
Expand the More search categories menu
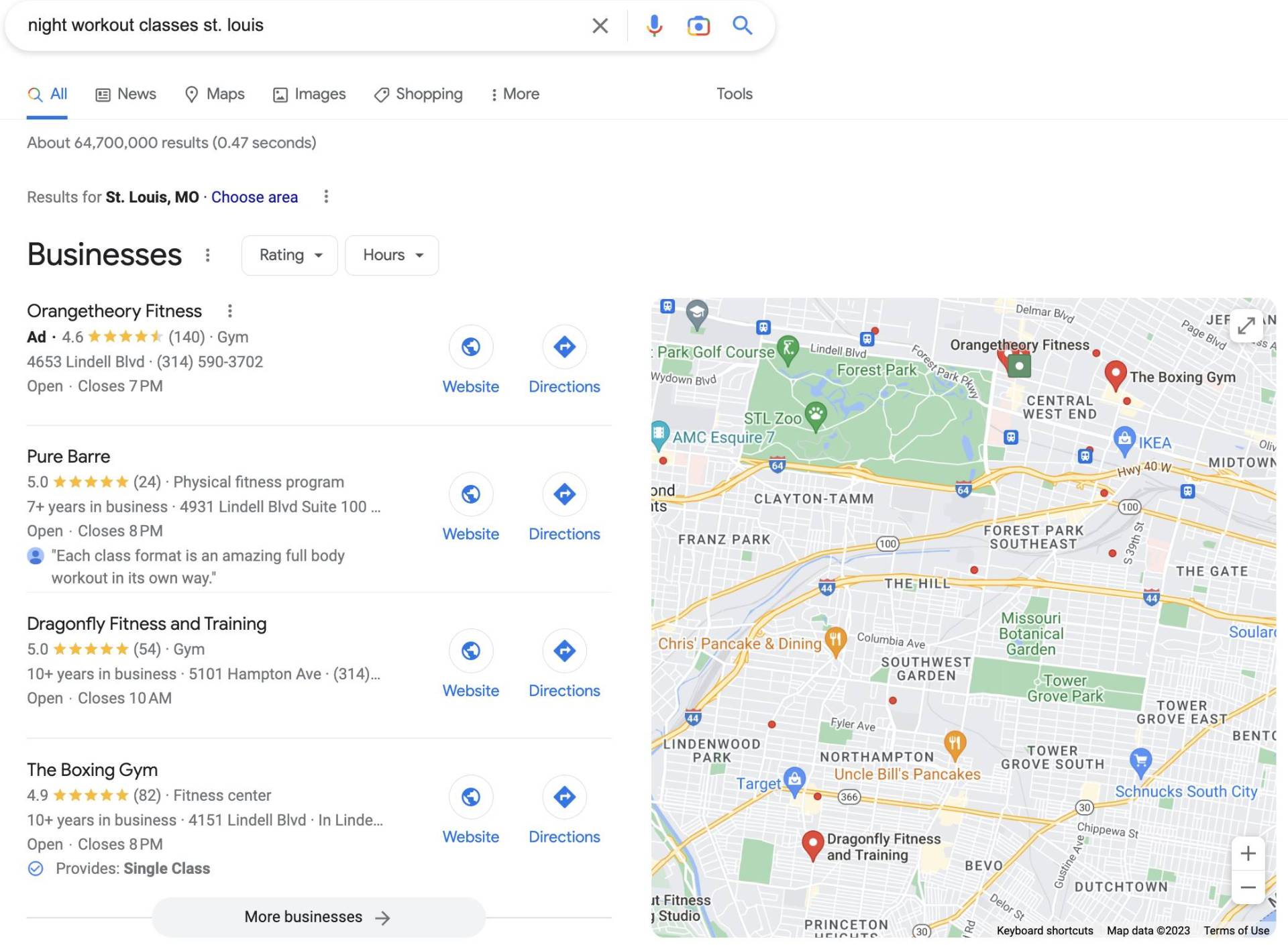click(x=515, y=94)
